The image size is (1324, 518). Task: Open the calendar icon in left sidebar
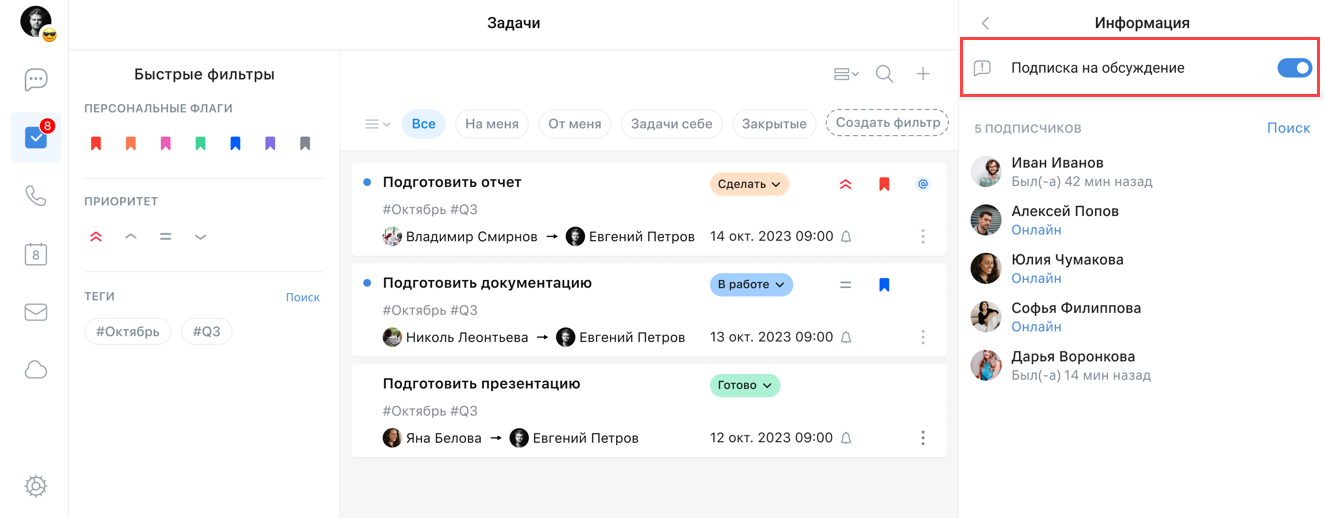point(36,254)
